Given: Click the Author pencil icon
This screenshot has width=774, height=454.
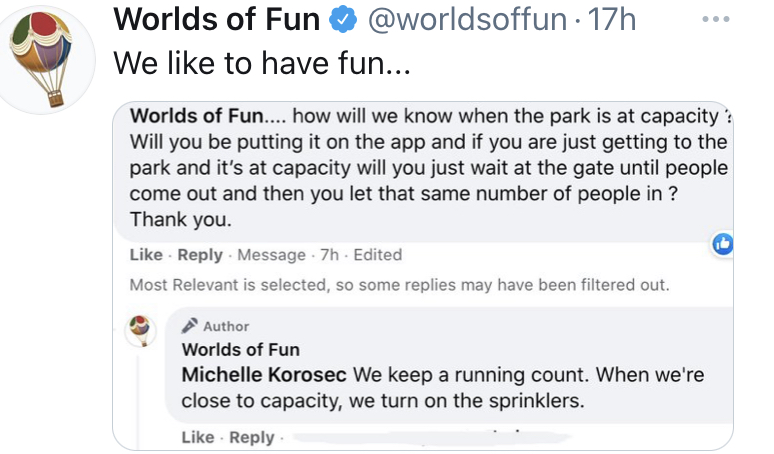Looking at the screenshot, I should point(190,326).
